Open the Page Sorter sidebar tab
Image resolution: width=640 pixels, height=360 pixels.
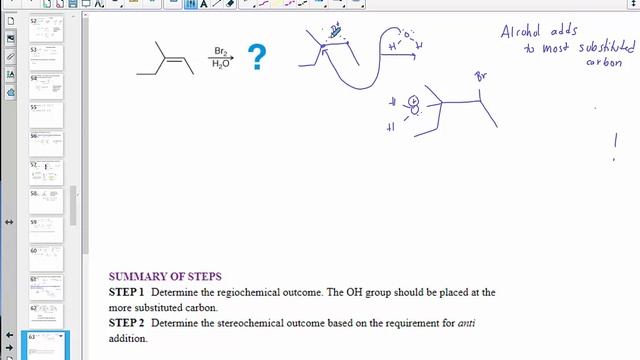coord(11,21)
